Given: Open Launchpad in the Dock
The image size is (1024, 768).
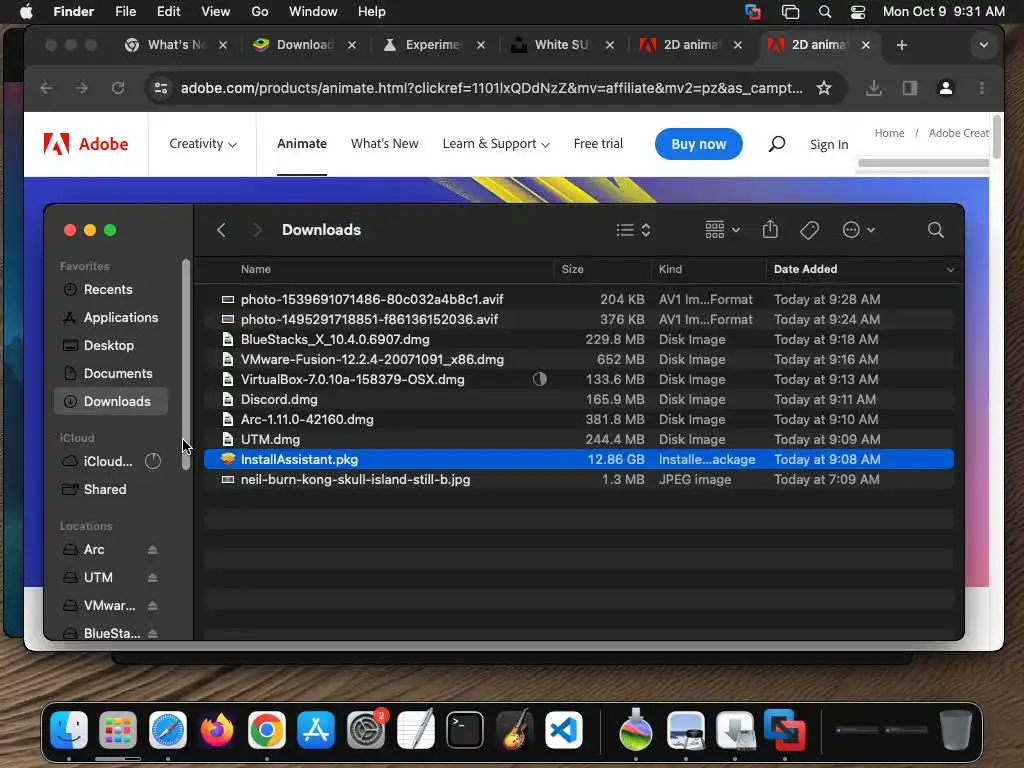Looking at the screenshot, I should pyautogui.click(x=118, y=730).
